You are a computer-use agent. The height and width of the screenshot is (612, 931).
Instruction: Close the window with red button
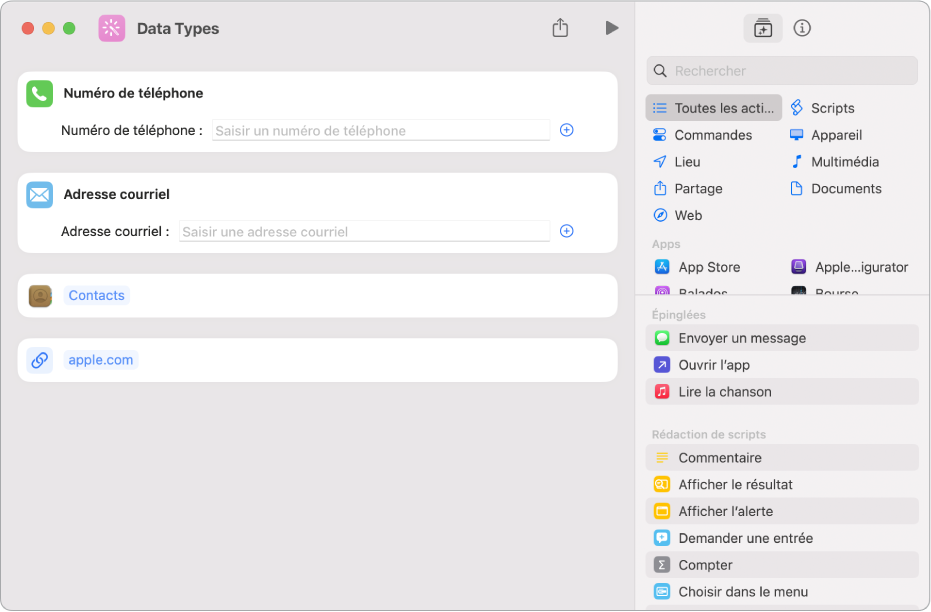[28, 28]
